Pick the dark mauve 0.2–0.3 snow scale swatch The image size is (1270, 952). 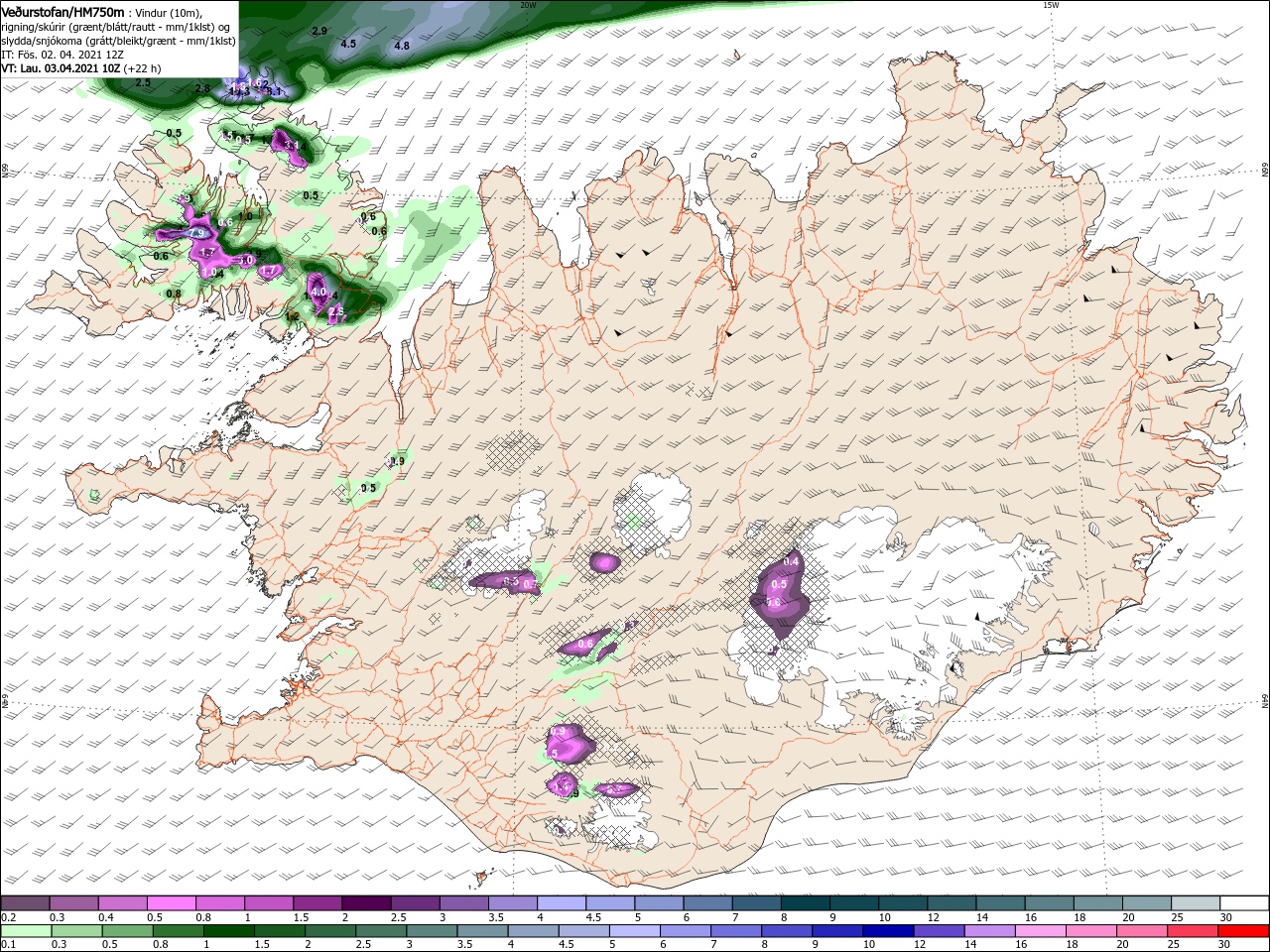[x=26, y=903]
